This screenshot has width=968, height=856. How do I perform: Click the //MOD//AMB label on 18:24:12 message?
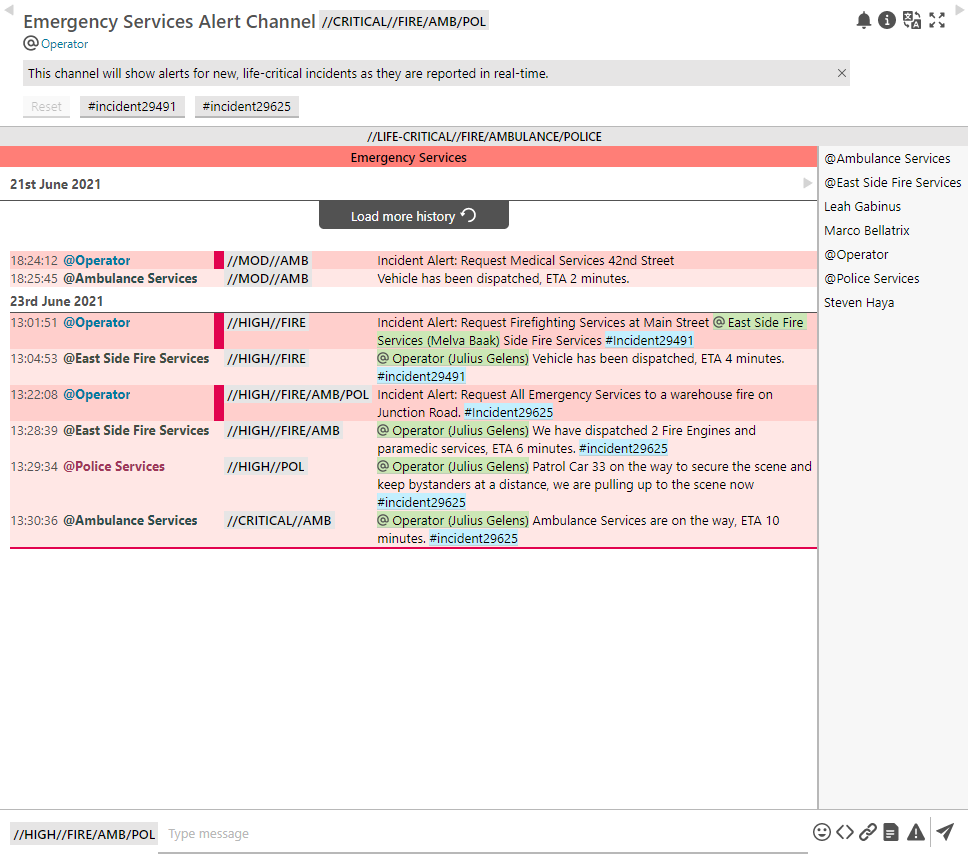click(x=268, y=260)
